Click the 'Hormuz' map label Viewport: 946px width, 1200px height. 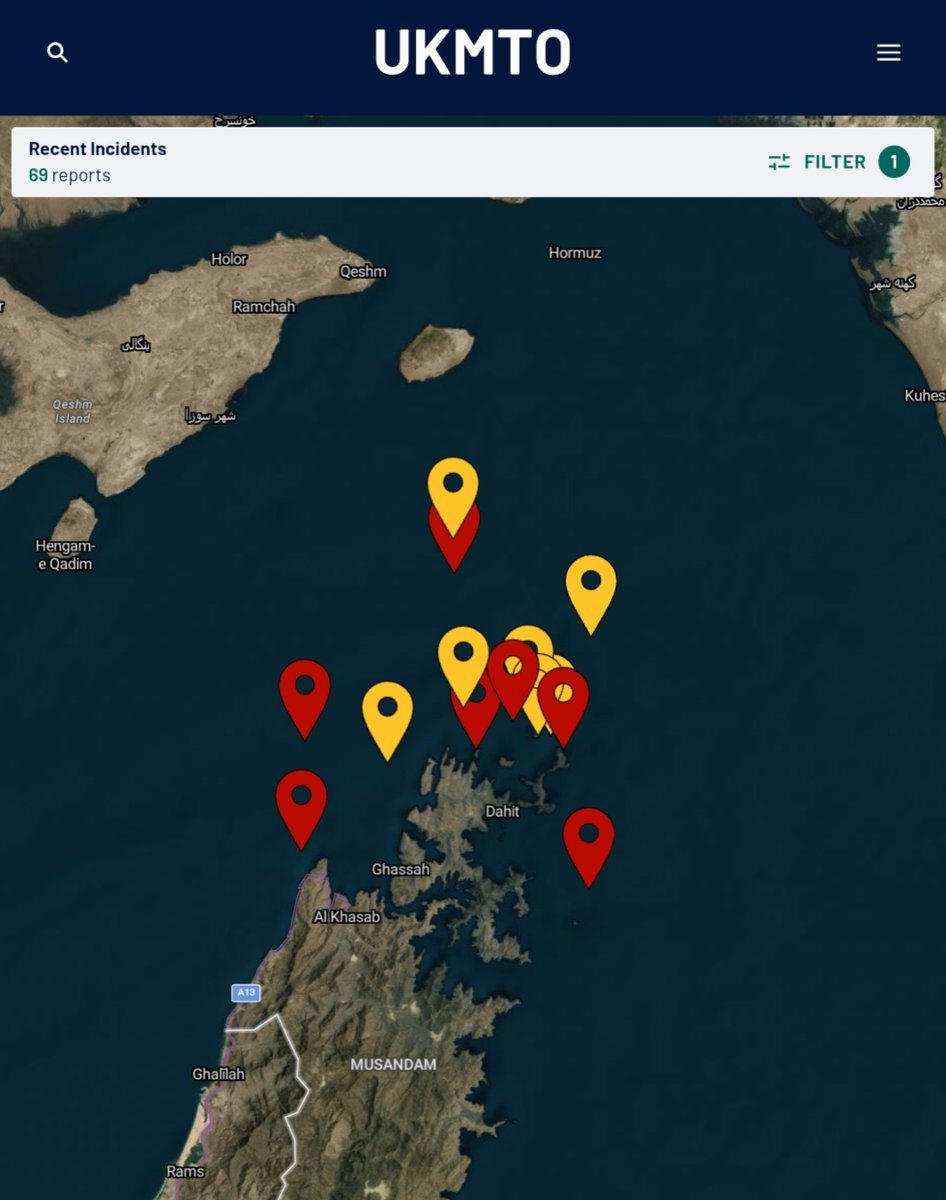click(x=575, y=253)
